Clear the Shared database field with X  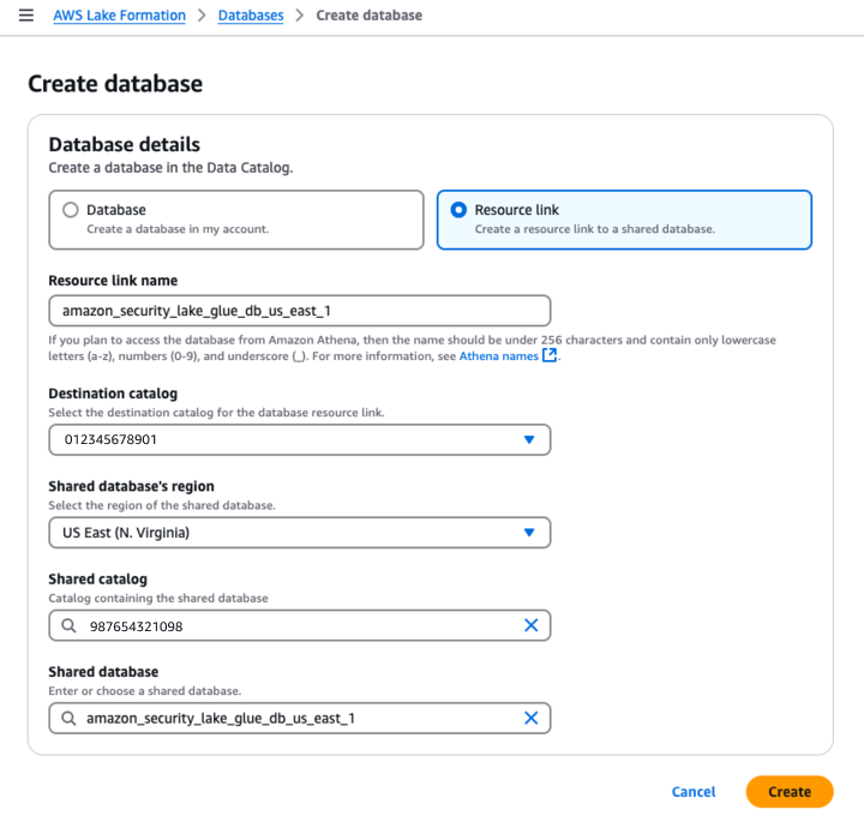[x=531, y=718]
